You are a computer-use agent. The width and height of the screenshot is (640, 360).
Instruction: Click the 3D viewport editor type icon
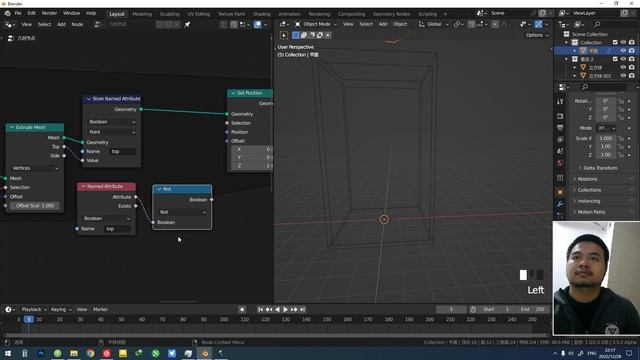tap(283, 24)
